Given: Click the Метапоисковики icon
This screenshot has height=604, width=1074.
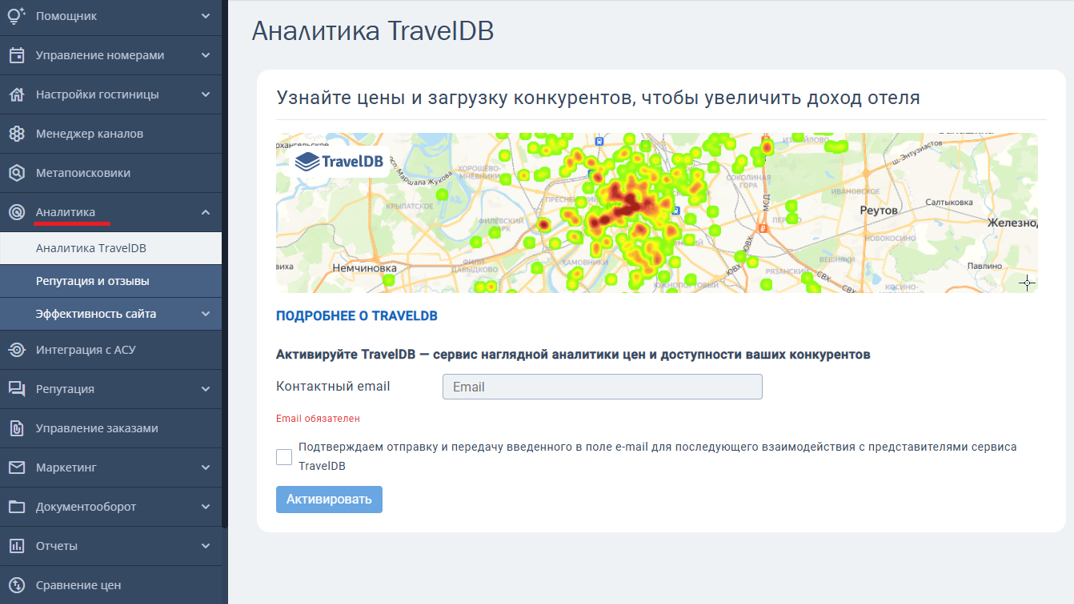Looking at the screenshot, I should pos(16,173).
